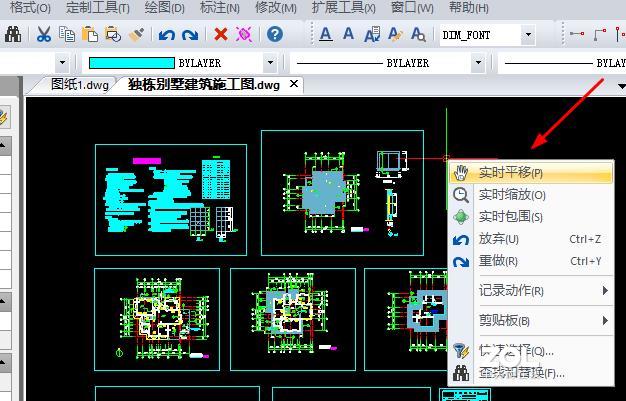This screenshot has width=626, height=401.
Task: Click the text style pencil icon
Action: click(395, 34)
